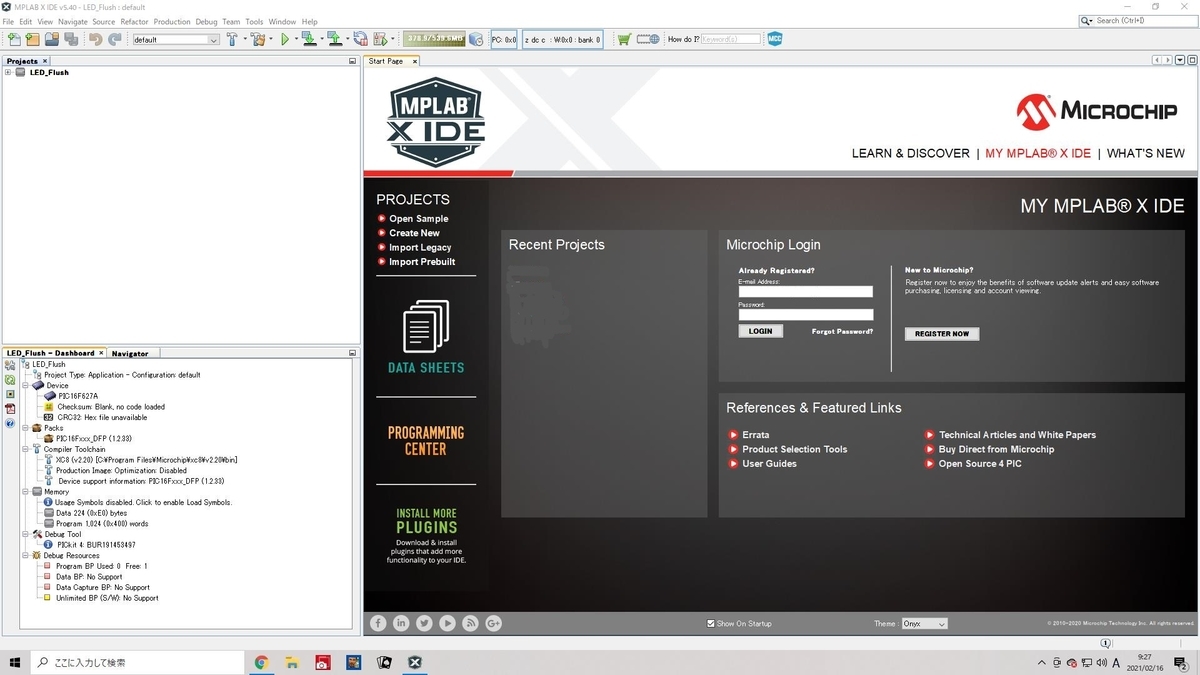Click the Create New link

(x=414, y=233)
